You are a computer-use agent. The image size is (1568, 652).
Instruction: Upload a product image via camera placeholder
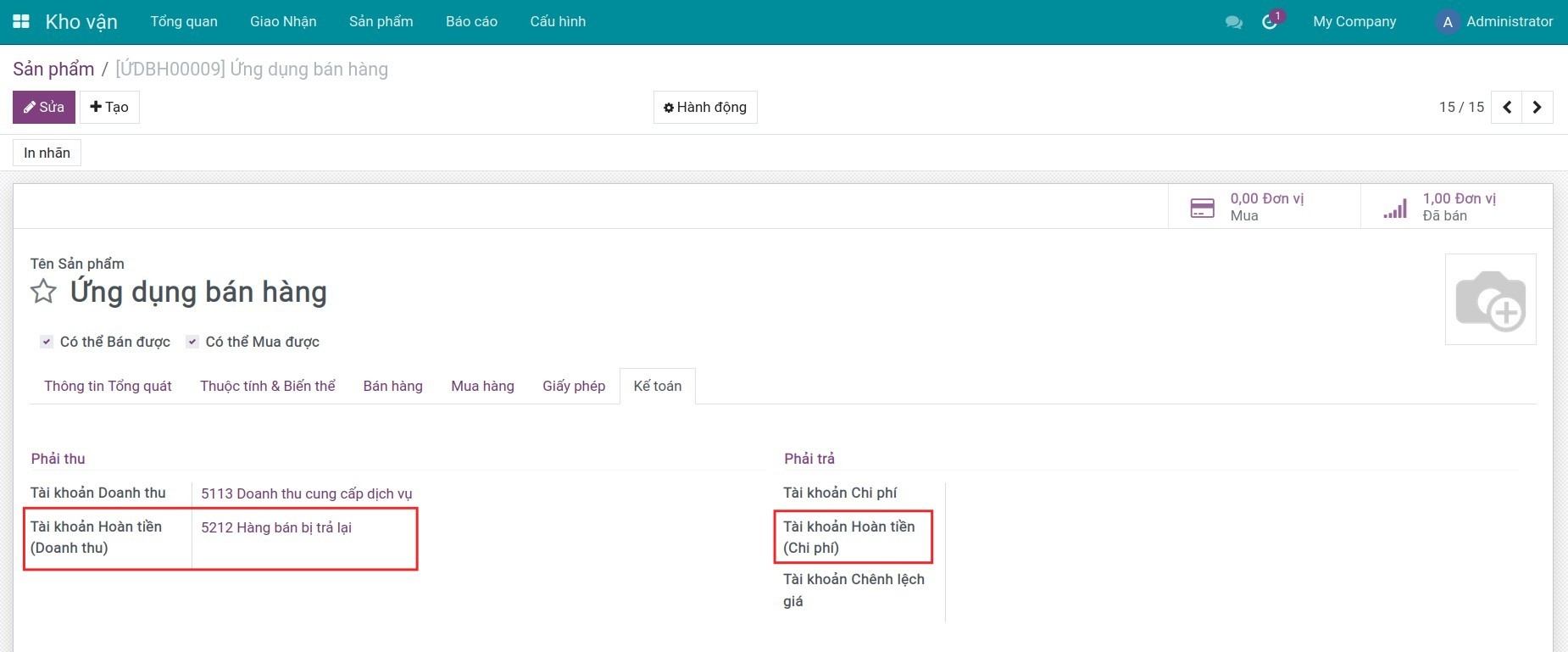(1490, 299)
